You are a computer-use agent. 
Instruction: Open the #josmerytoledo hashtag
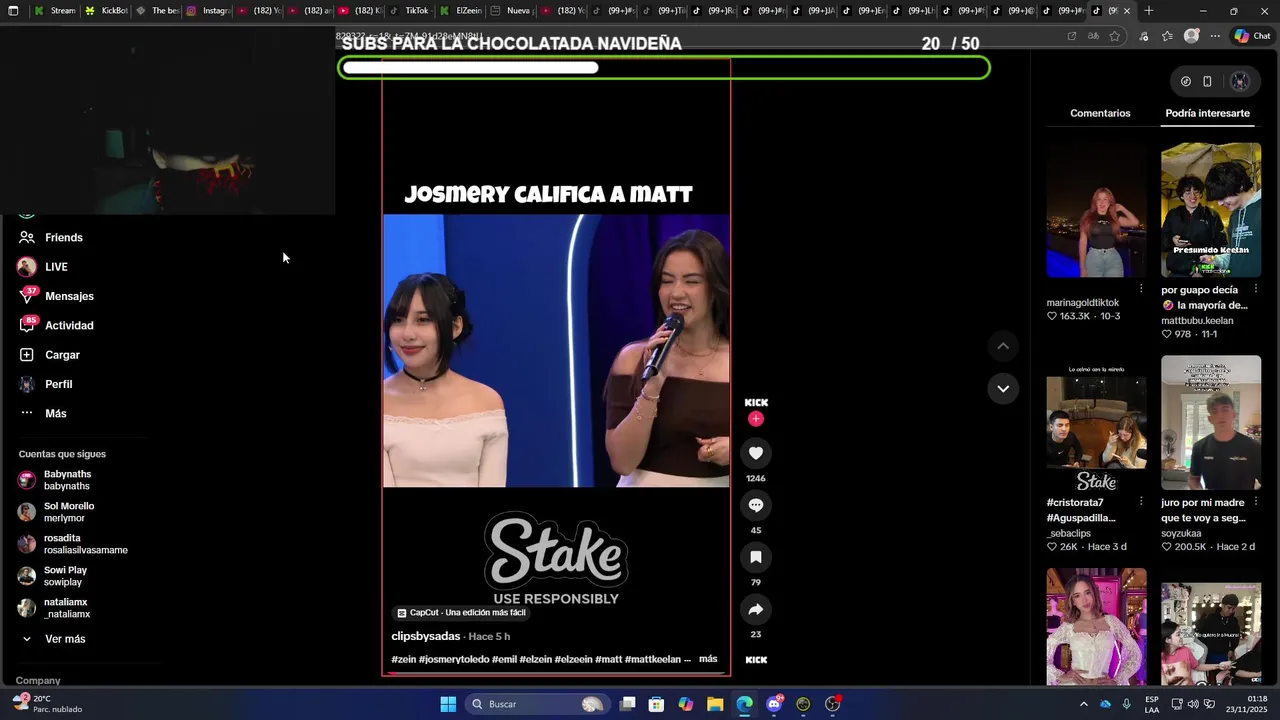click(x=454, y=659)
